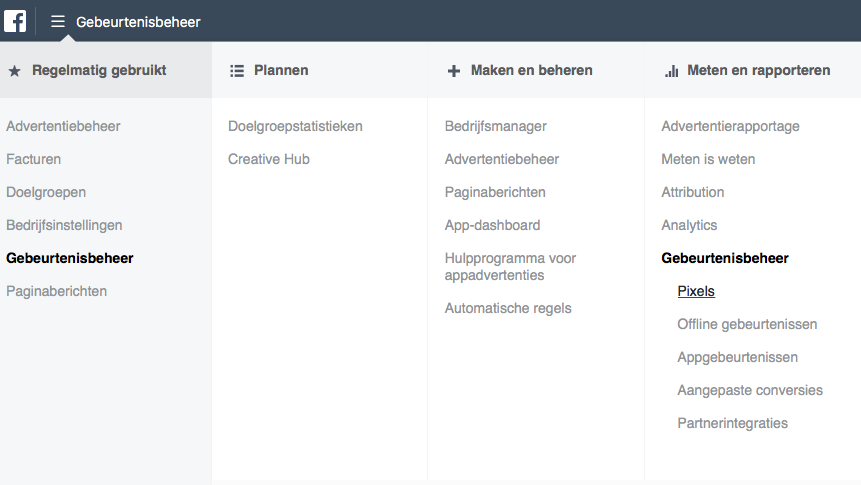Open Doelgroepstatistieken under Plannen
Image resolution: width=861 pixels, height=485 pixels.
295,126
